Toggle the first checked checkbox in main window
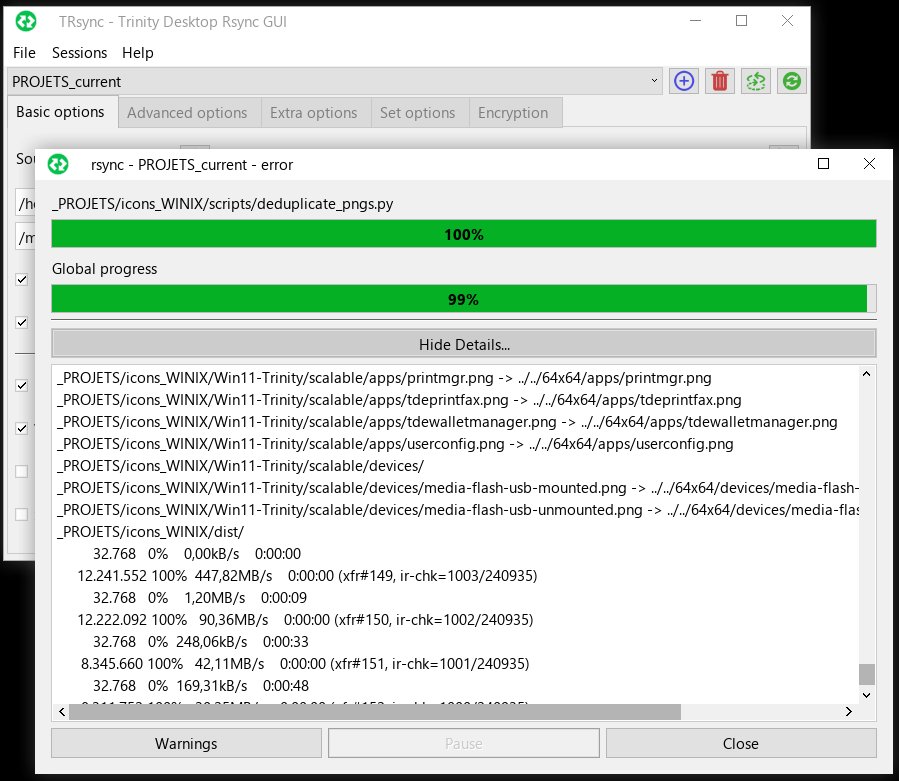899x781 pixels. 22,279
